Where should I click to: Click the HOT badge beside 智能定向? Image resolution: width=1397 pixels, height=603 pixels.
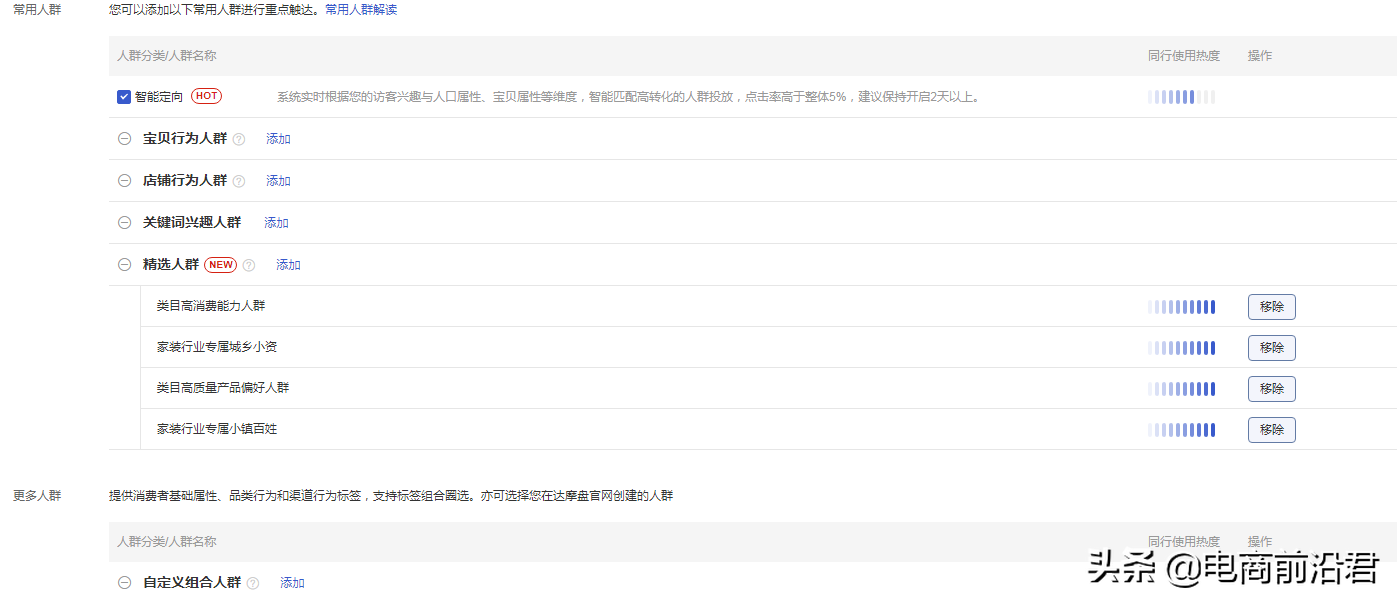(x=207, y=96)
